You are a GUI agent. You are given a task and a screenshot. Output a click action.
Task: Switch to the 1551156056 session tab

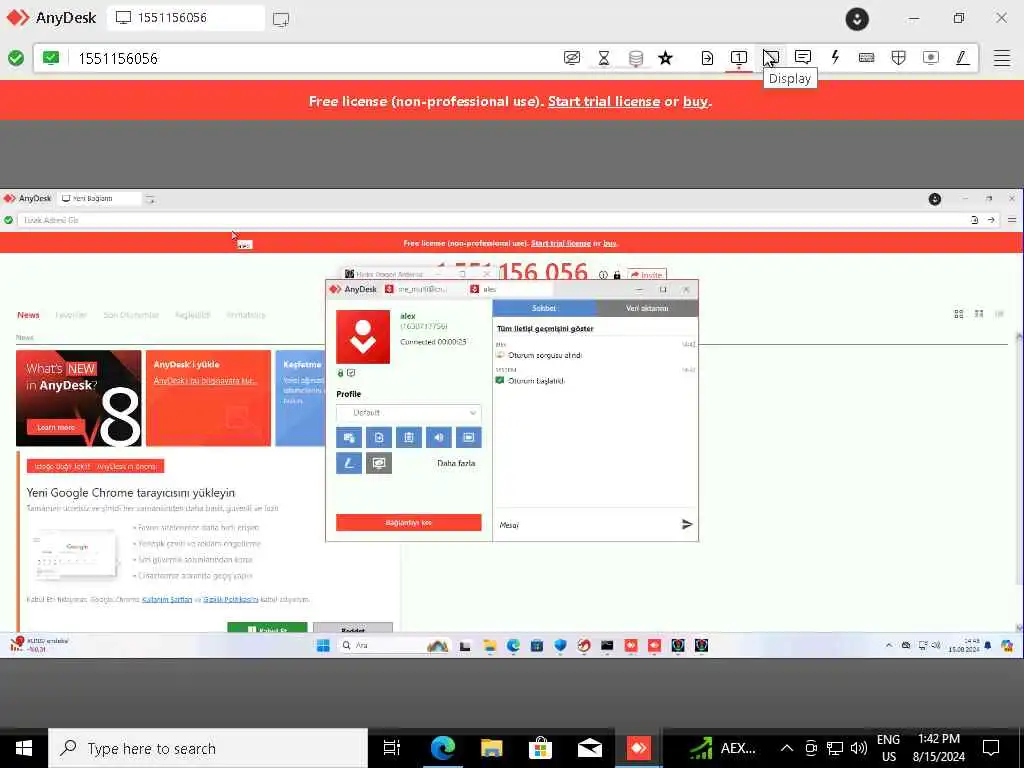pyautogui.click(x=186, y=18)
